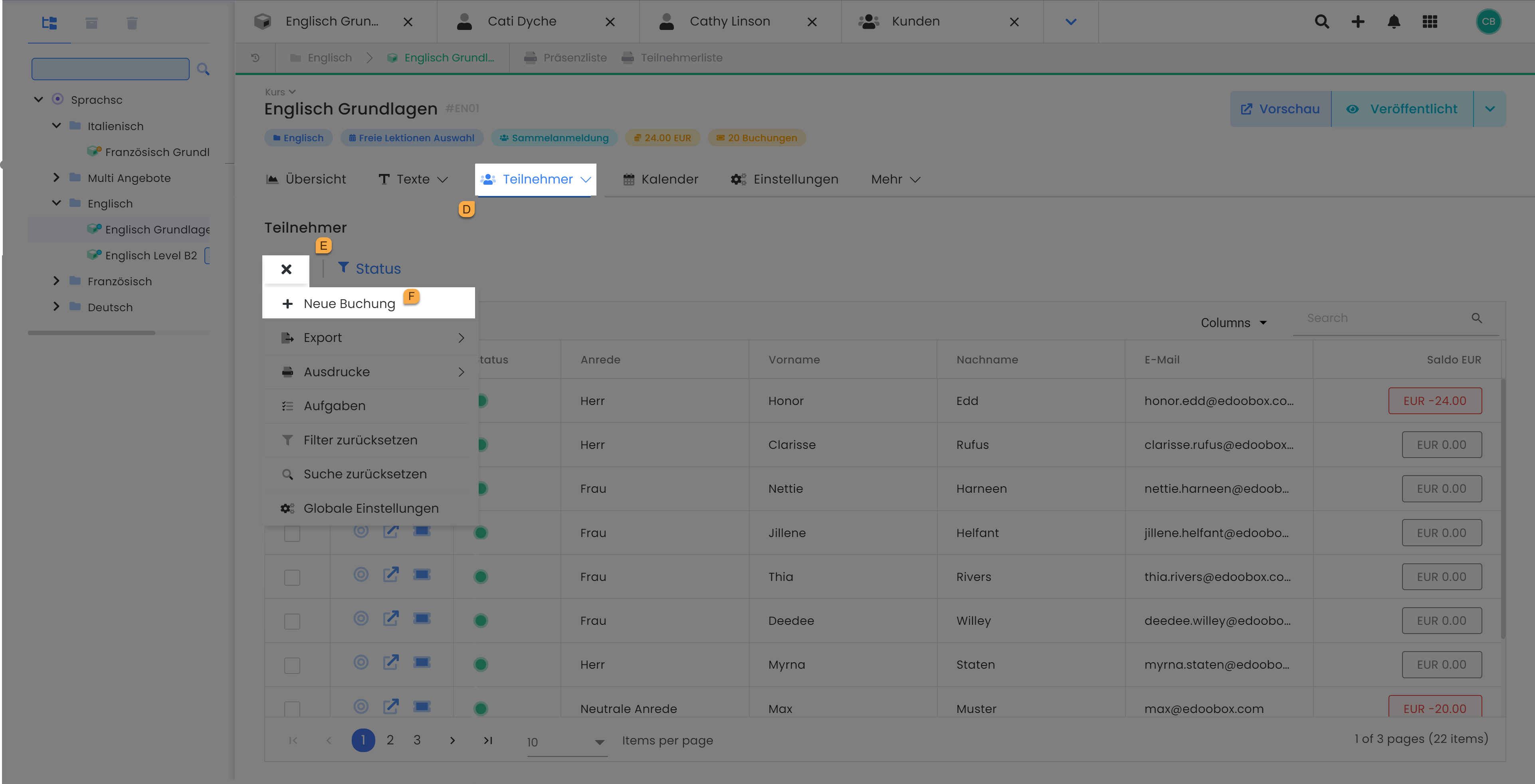This screenshot has width=1535, height=784.
Task: Open the trash icon in sidebar
Action: click(132, 23)
